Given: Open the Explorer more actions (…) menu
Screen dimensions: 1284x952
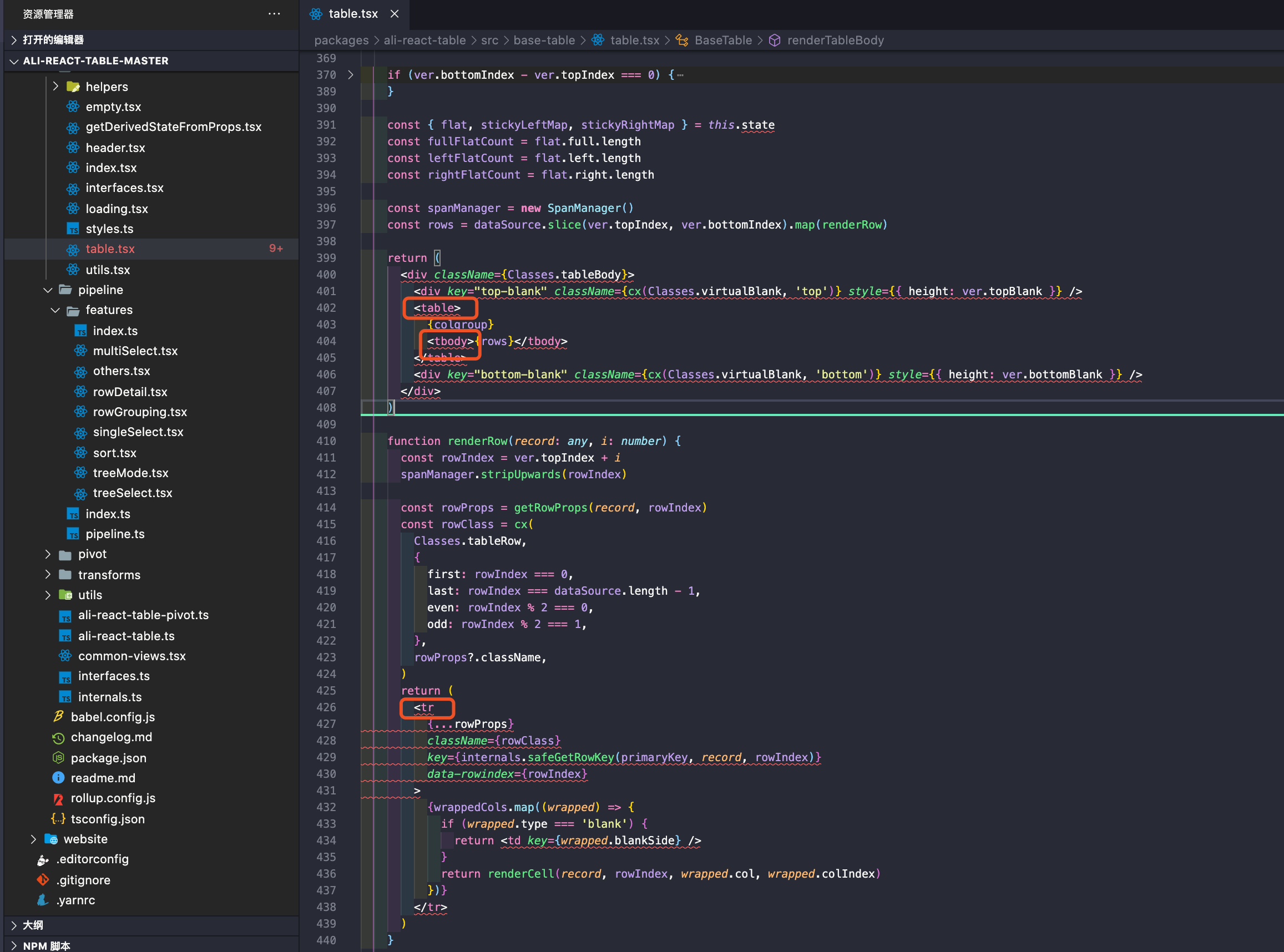Looking at the screenshot, I should [x=274, y=14].
